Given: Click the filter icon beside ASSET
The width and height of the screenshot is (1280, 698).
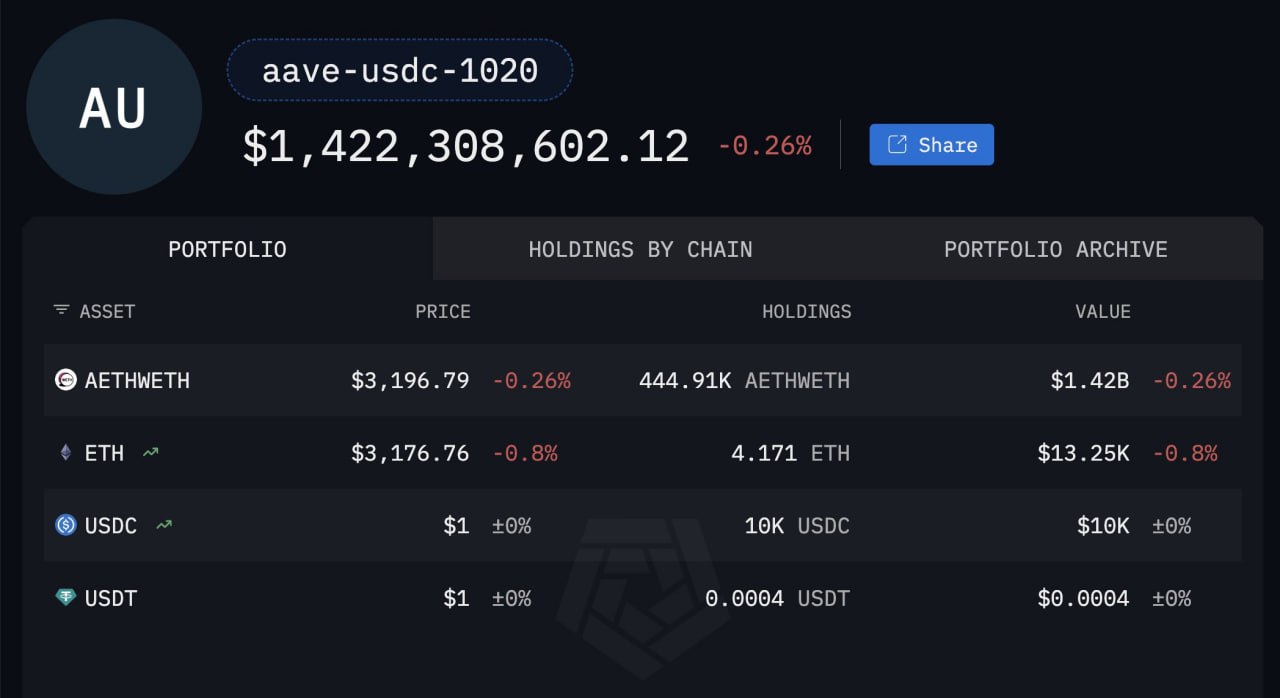Looking at the screenshot, I should click(62, 311).
